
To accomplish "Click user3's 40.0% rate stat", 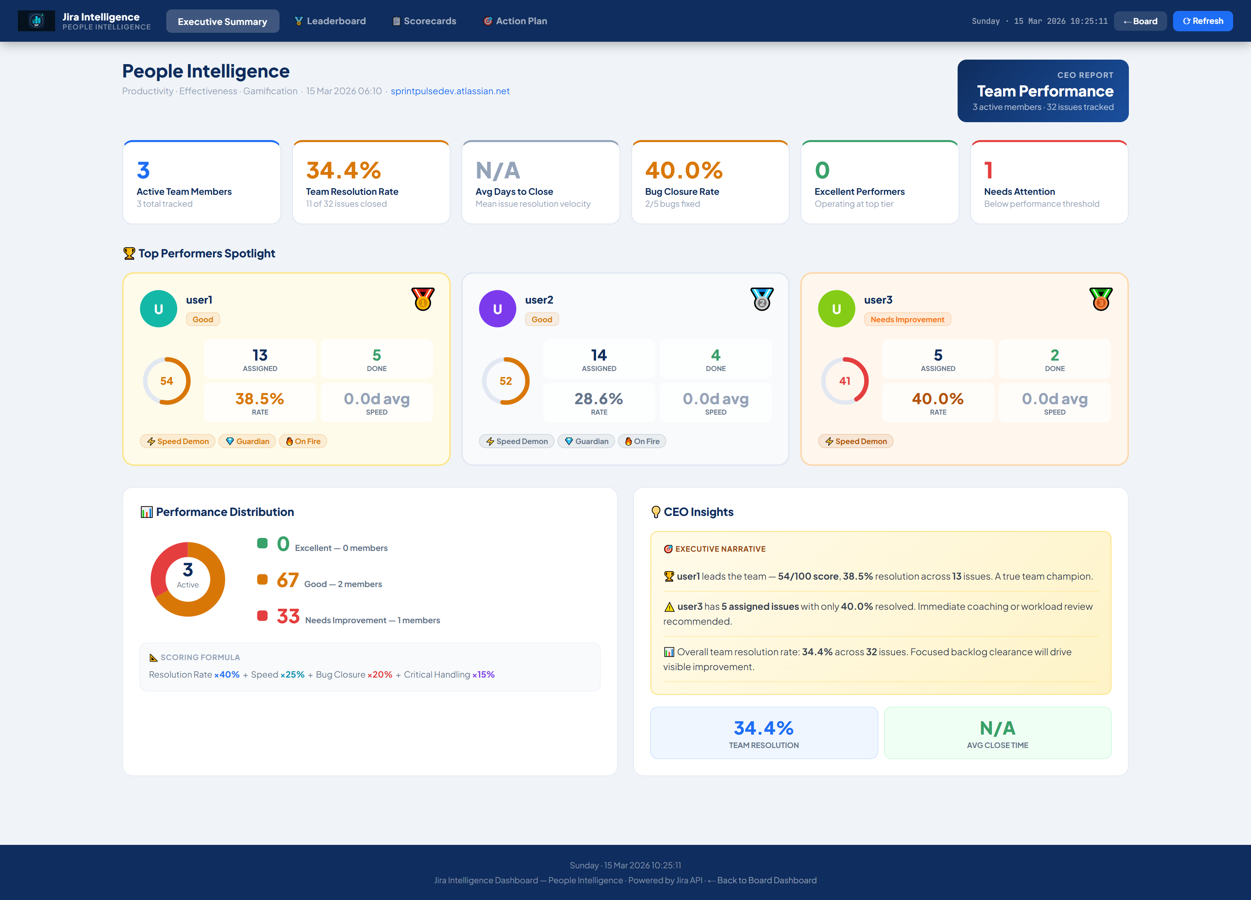I will 938,403.
